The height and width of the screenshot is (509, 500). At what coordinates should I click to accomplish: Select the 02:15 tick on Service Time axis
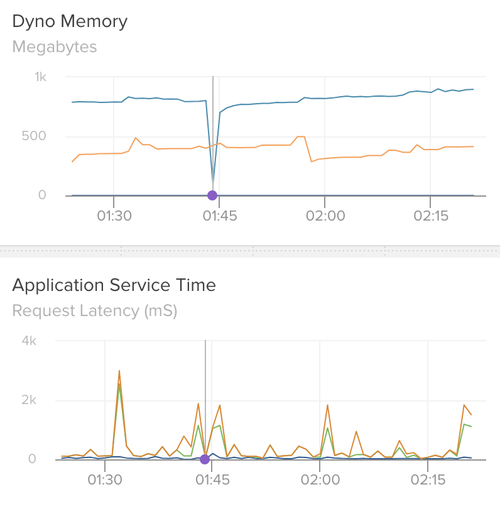click(x=428, y=480)
